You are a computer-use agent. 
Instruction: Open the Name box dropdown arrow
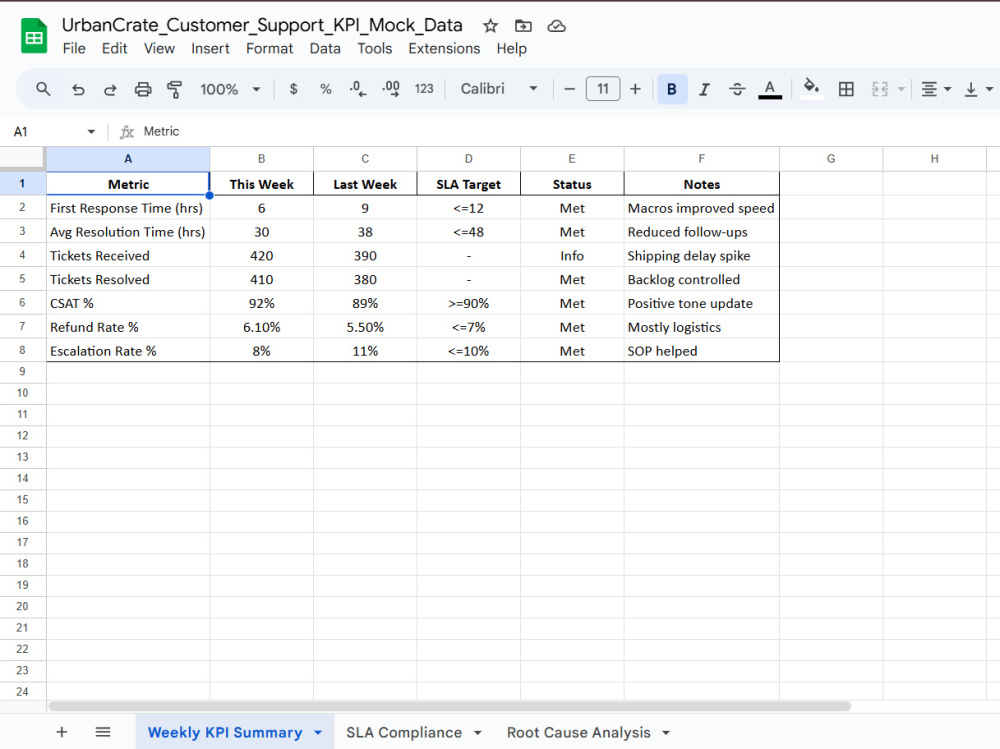[91, 131]
